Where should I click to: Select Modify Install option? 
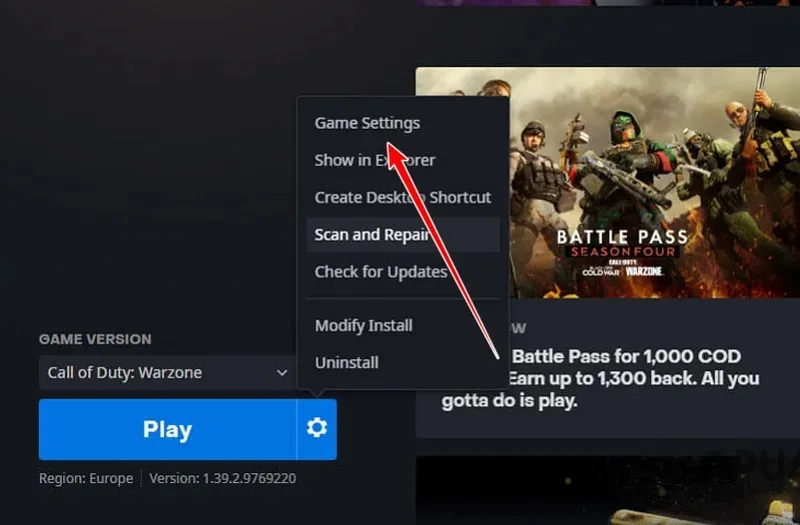(x=364, y=326)
